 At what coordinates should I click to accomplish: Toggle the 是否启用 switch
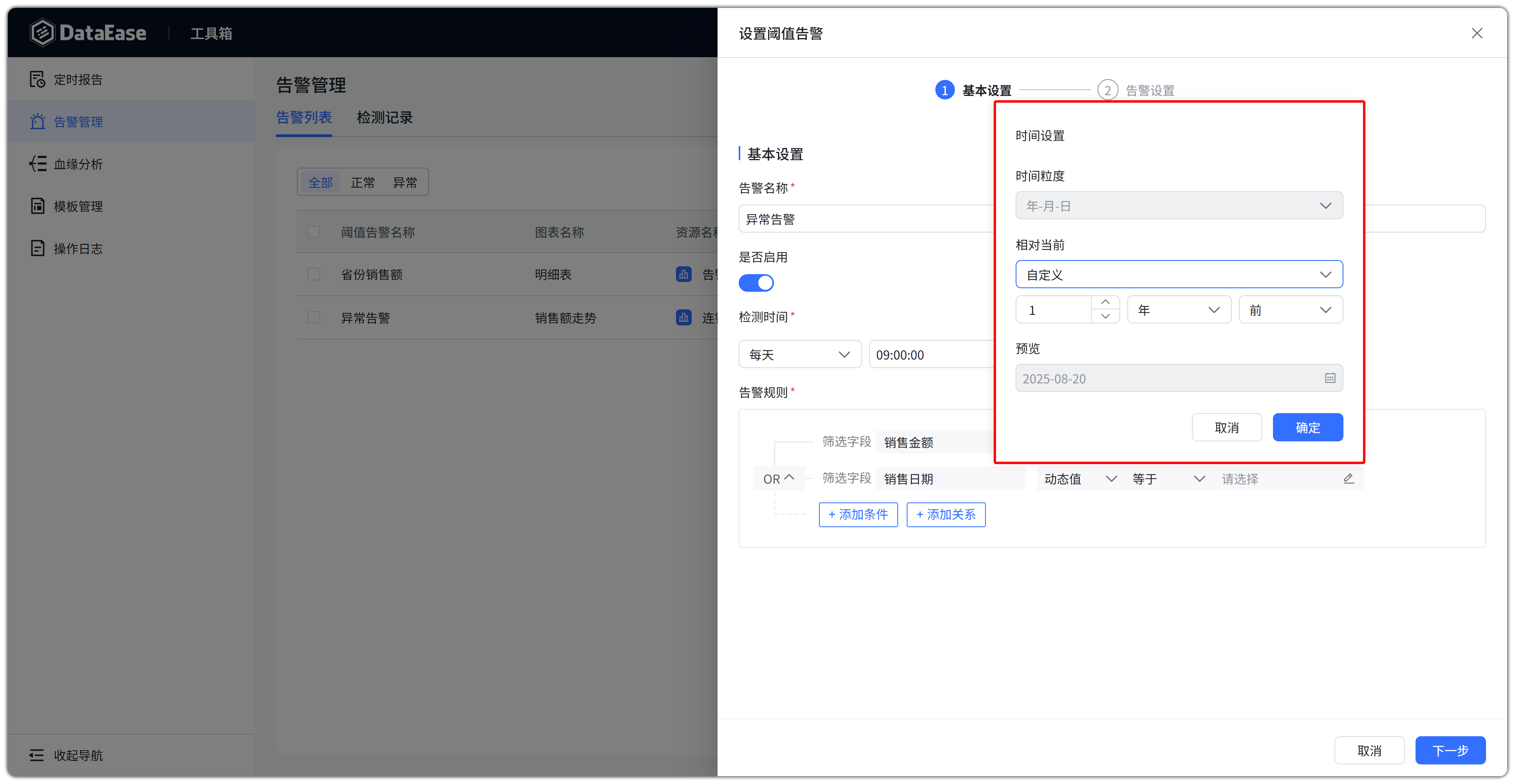click(756, 283)
